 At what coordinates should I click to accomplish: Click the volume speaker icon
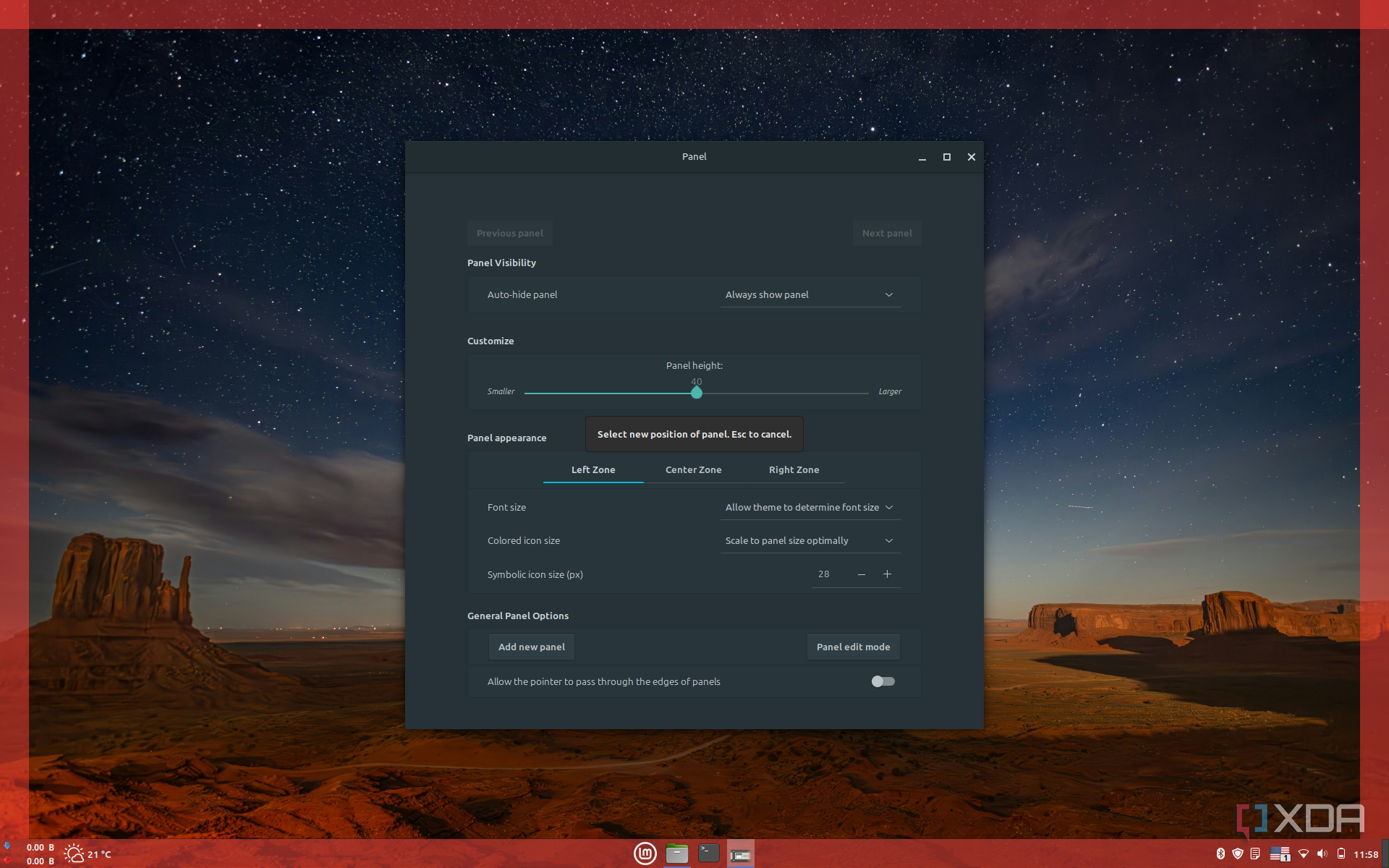tap(1322, 854)
